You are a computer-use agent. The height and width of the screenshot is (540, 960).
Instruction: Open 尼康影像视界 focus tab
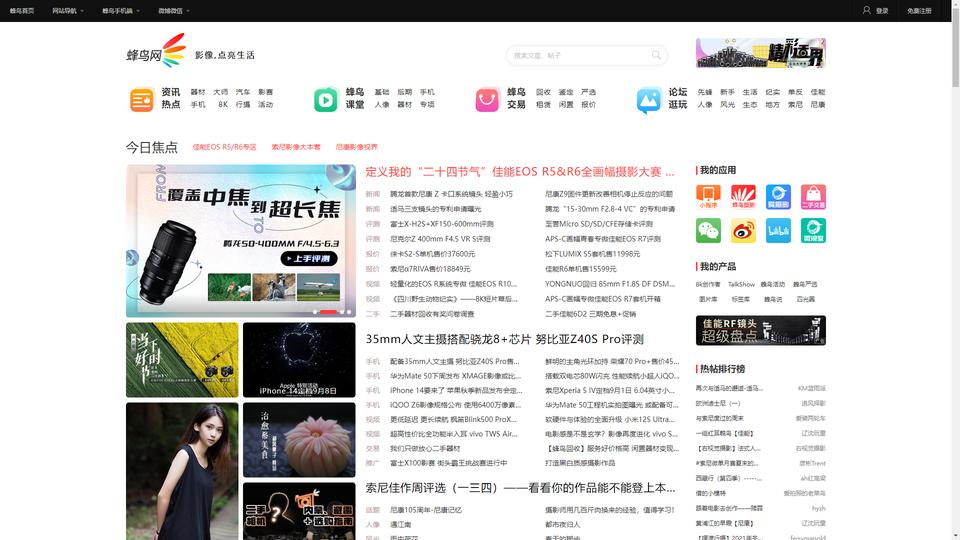click(x=356, y=147)
